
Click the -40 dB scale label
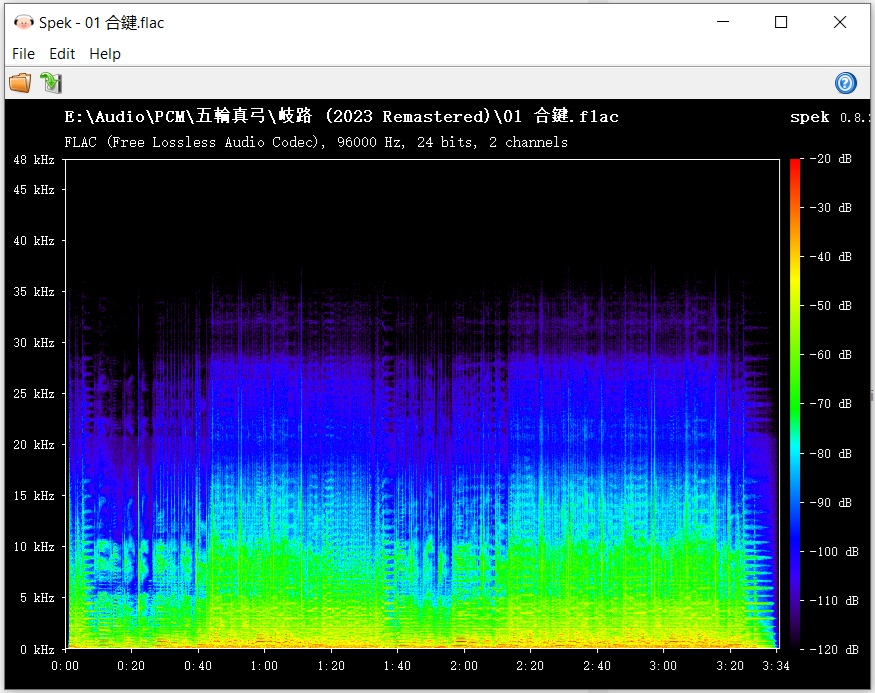(830, 257)
